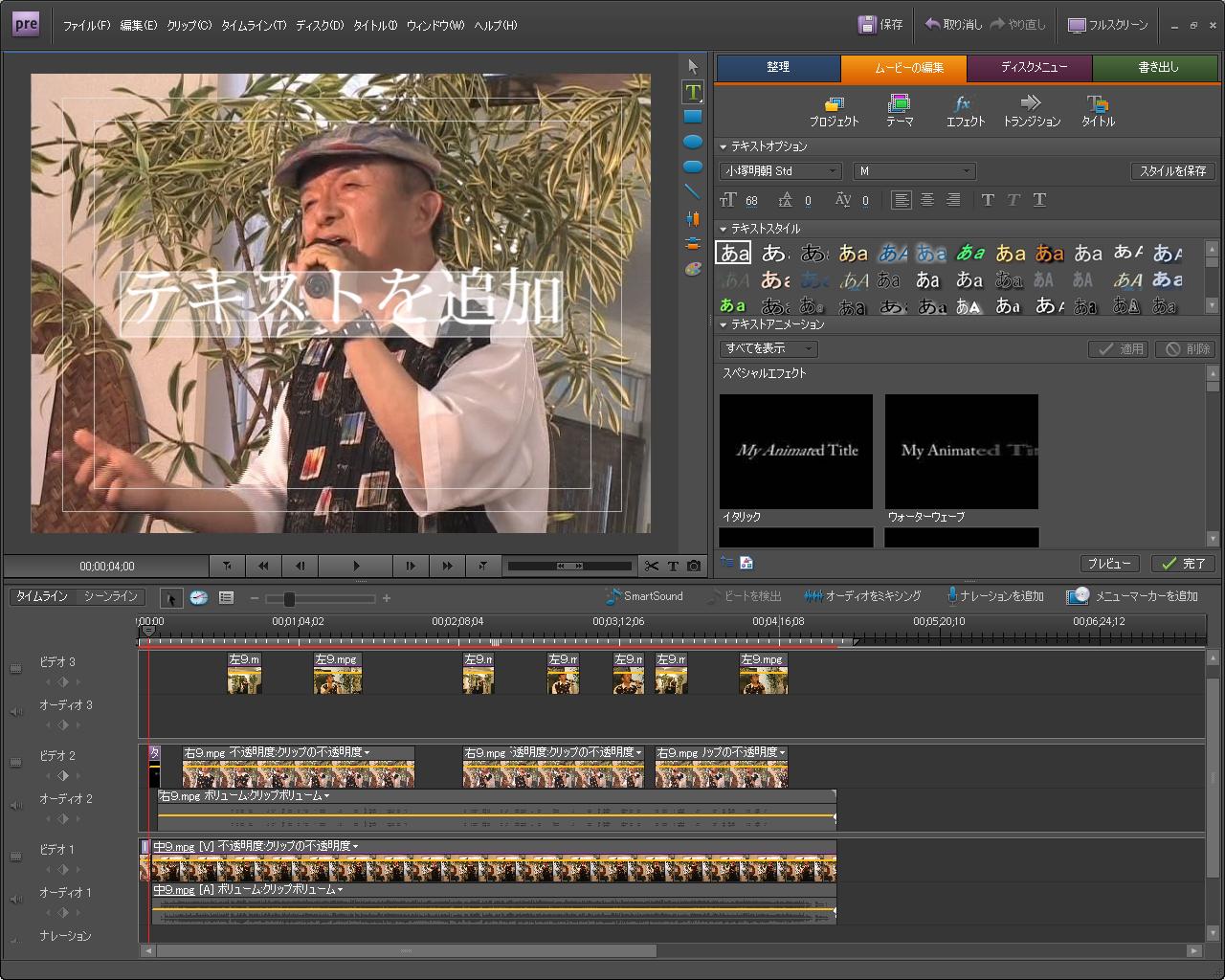Open the 小塚明朝 Std font dropdown
This screenshot has width=1225, height=980.
coord(780,171)
